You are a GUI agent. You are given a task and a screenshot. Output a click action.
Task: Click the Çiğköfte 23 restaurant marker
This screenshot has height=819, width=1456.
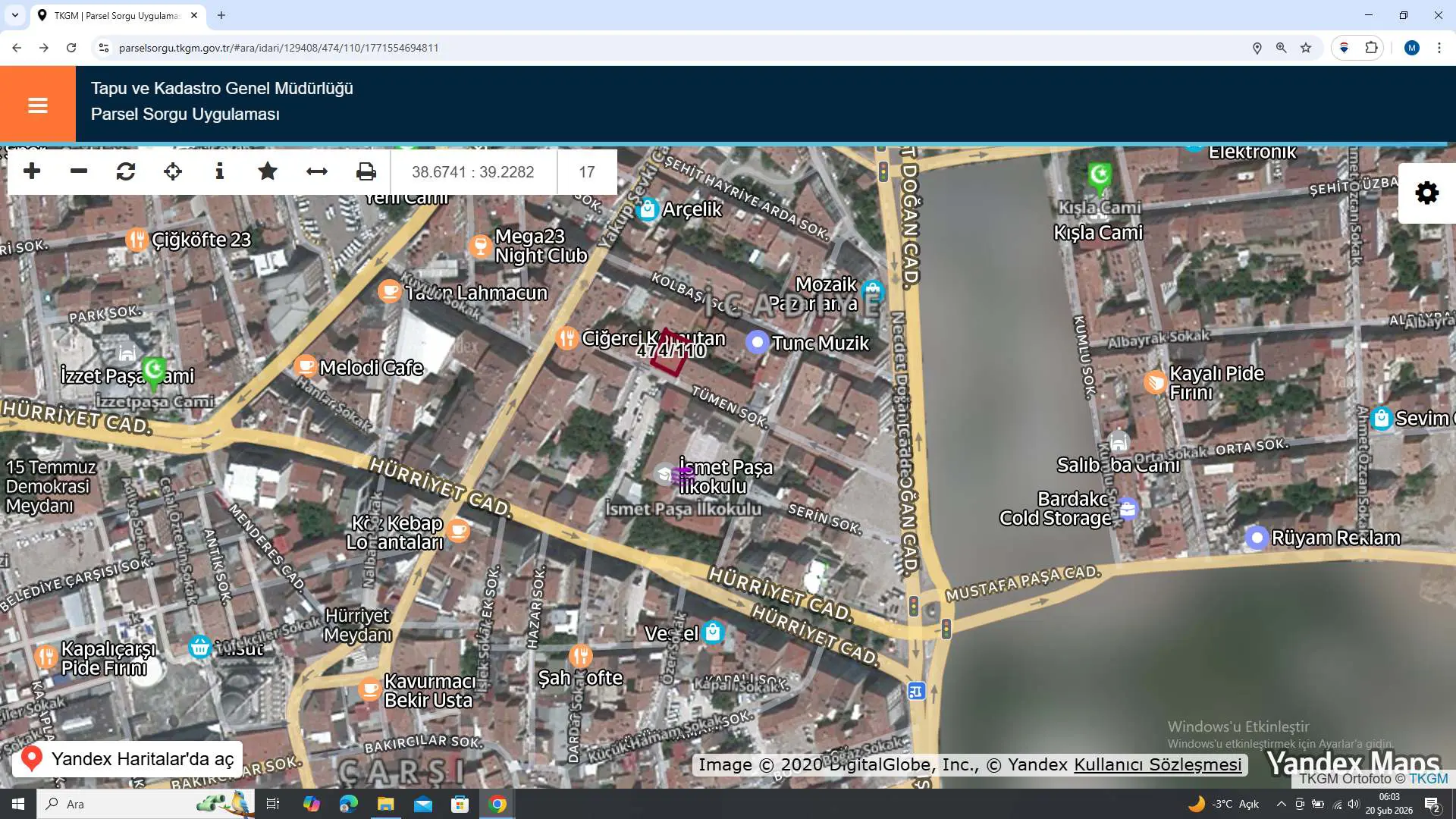[136, 240]
